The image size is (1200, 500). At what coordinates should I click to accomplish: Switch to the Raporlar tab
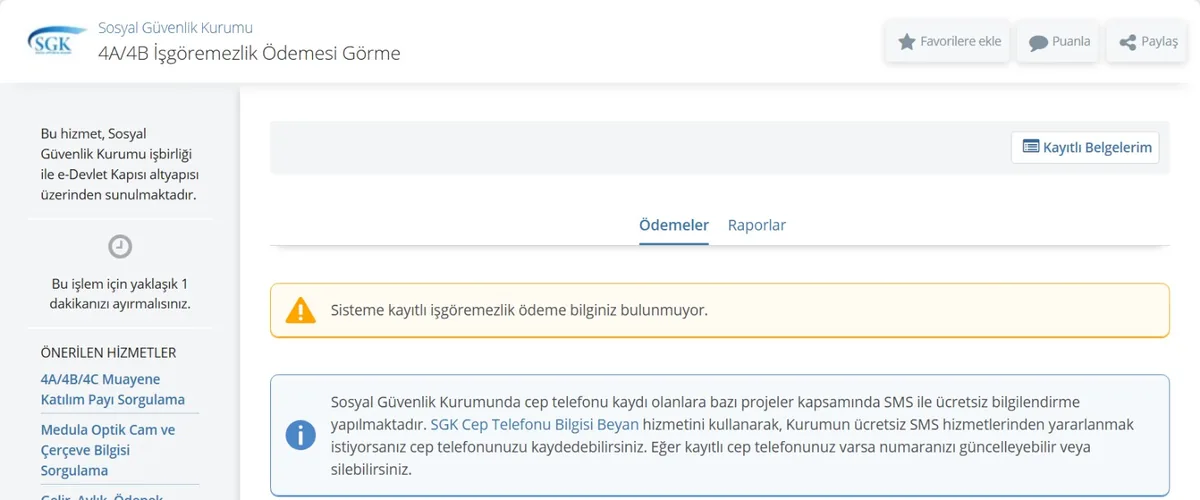point(757,225)
